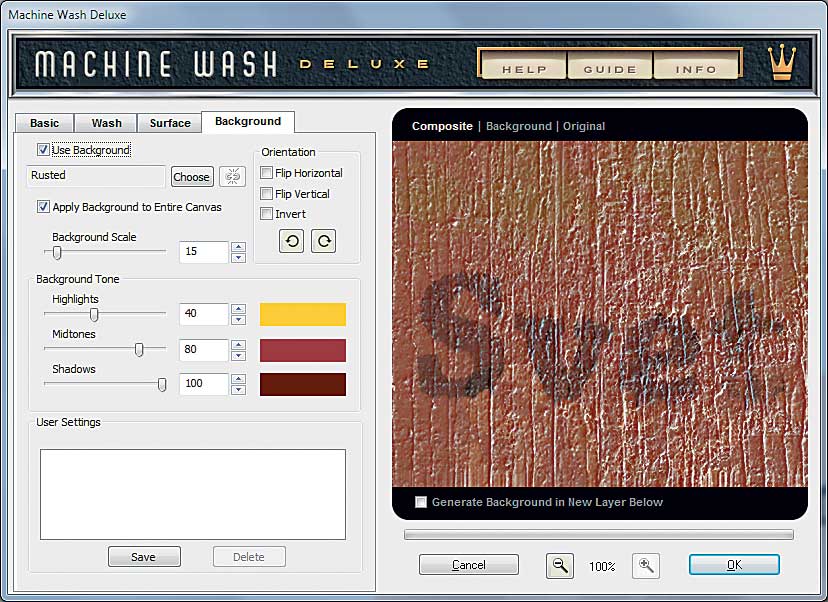Increase Midtones value with up arrow
This screenshot has width=828, height=602.
click(x=239, y=344)
